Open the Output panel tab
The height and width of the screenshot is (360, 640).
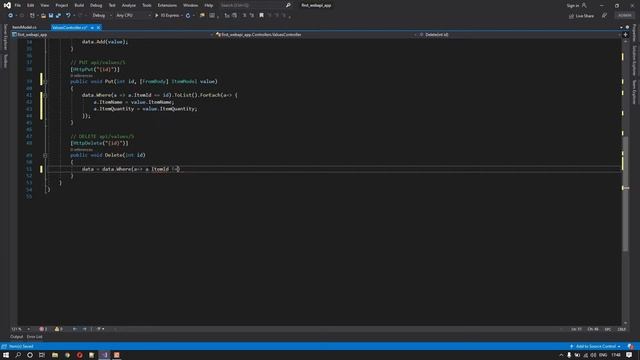(x=16, y=337)
